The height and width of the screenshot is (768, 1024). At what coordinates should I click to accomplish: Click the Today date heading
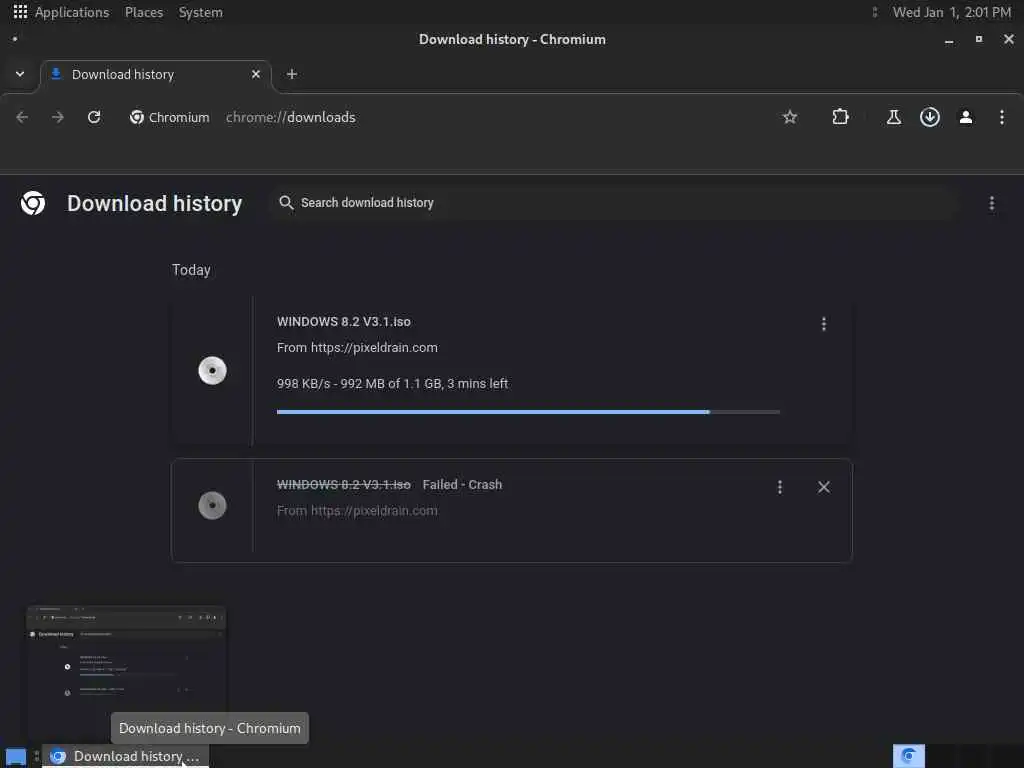191,270
